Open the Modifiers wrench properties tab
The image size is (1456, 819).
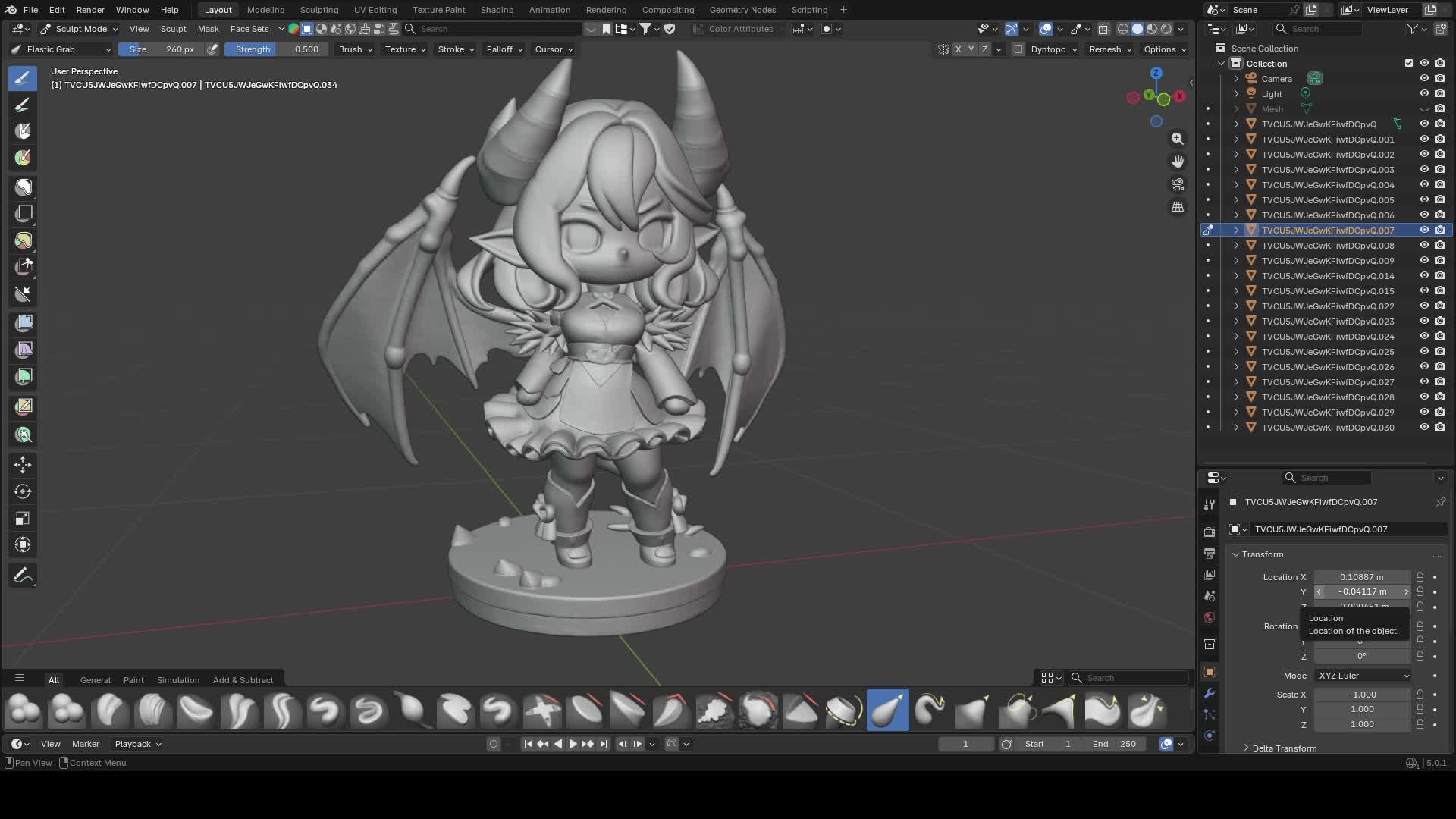click(1210, 693)
